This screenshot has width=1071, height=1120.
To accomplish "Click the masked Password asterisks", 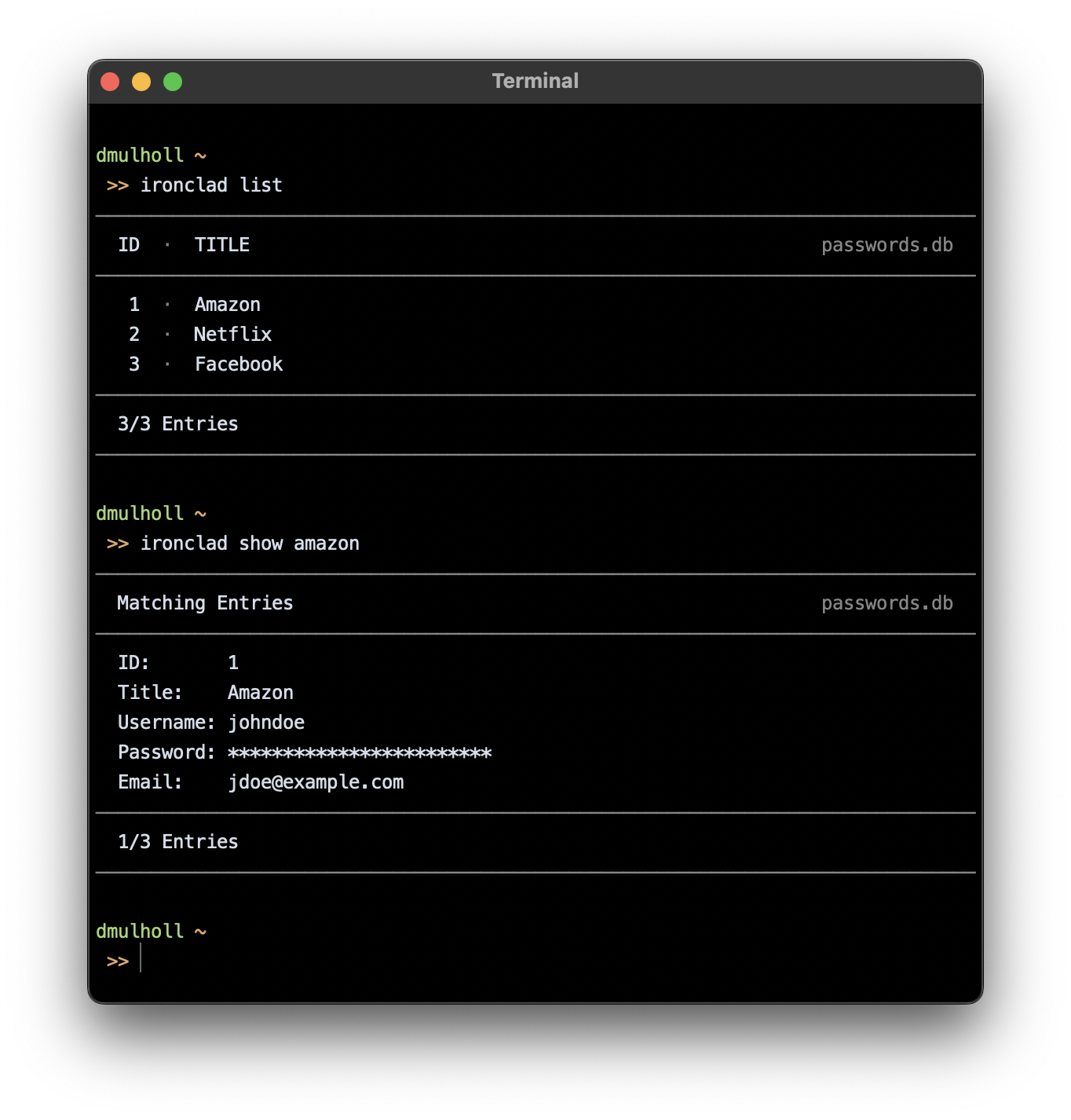I will coord(359,752).
